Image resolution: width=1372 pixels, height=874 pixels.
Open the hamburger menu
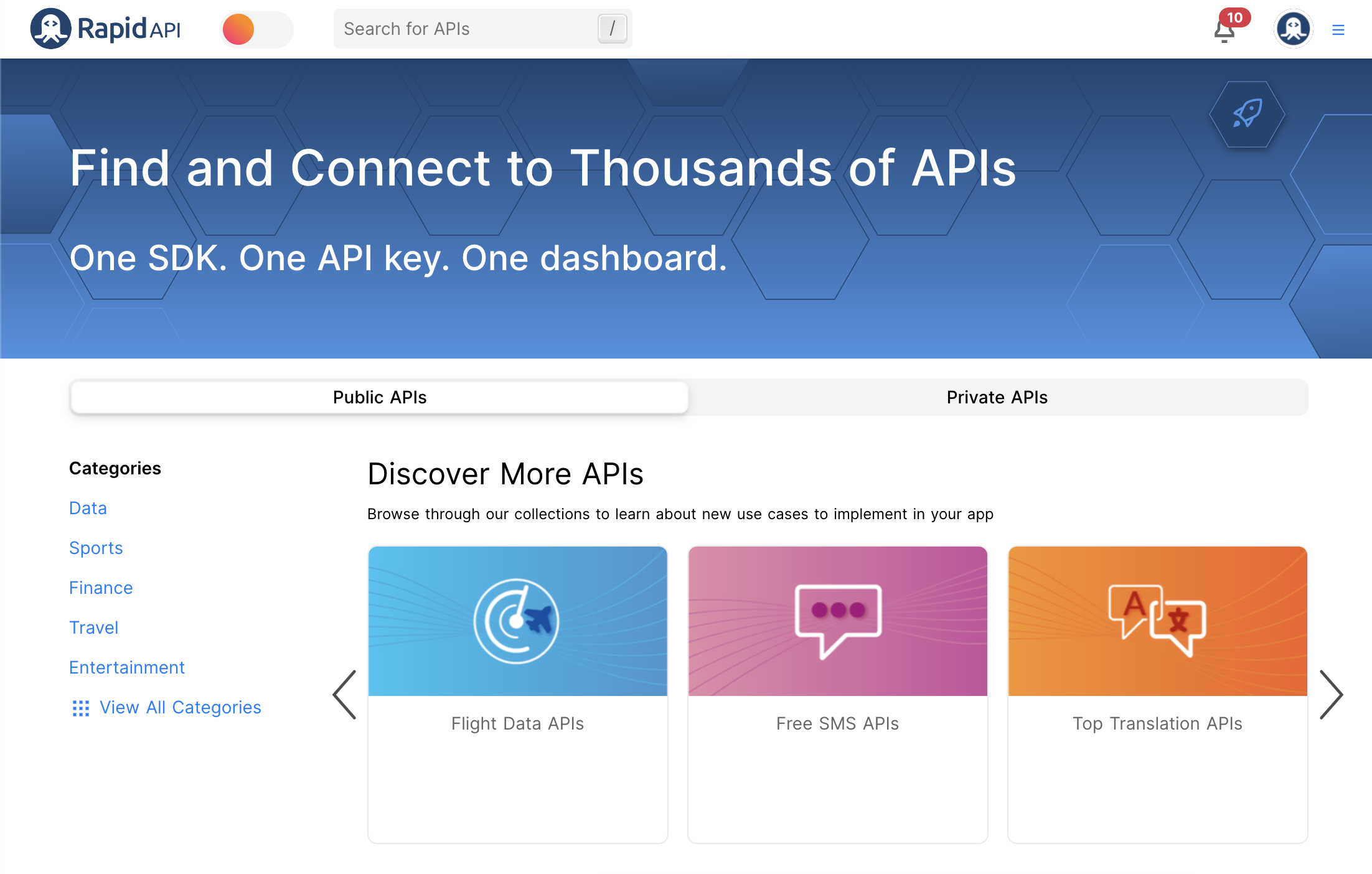(x=1338, y=30)
